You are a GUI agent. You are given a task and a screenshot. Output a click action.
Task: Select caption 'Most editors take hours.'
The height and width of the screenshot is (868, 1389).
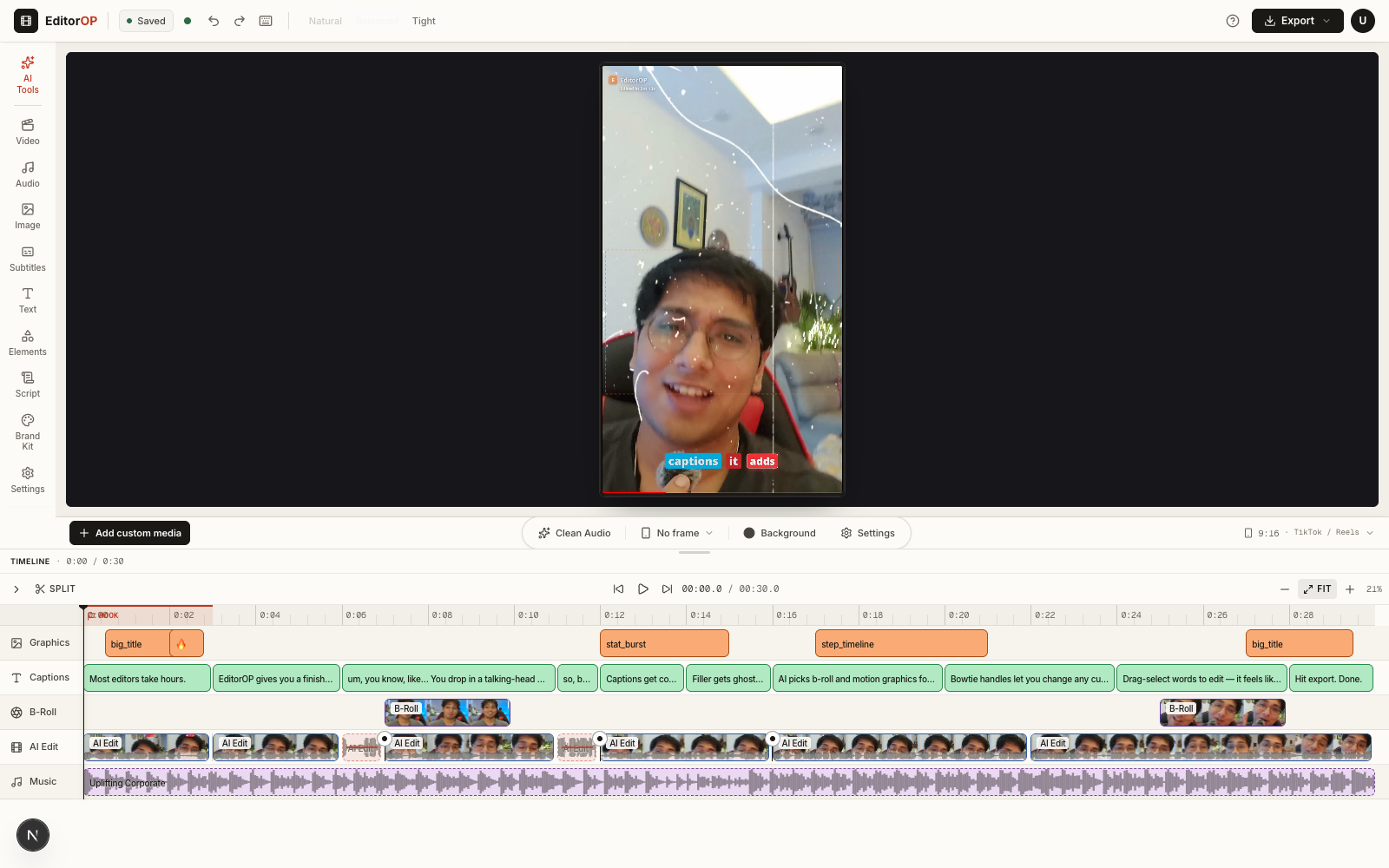tap(148, 678)
